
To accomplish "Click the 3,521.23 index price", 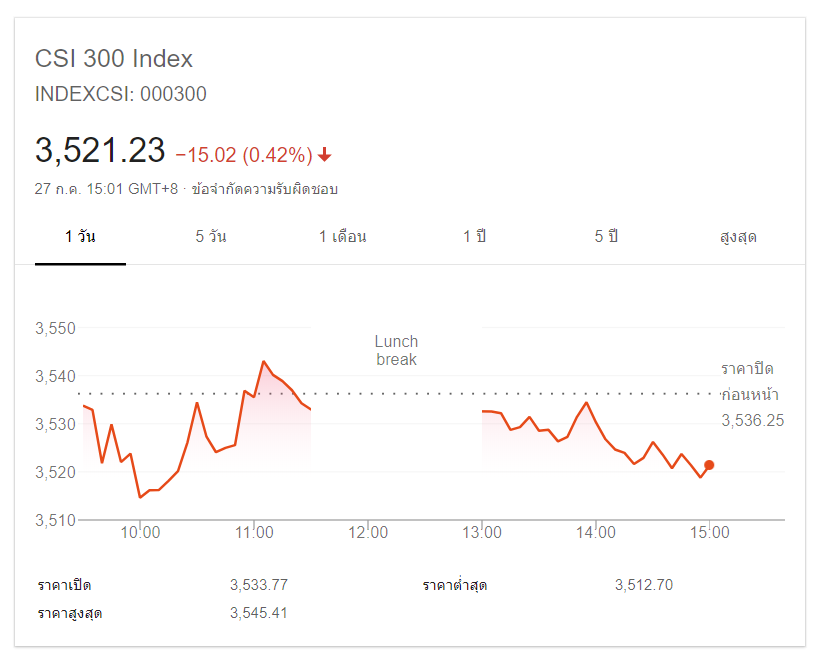I will click(x=100, y=151).
